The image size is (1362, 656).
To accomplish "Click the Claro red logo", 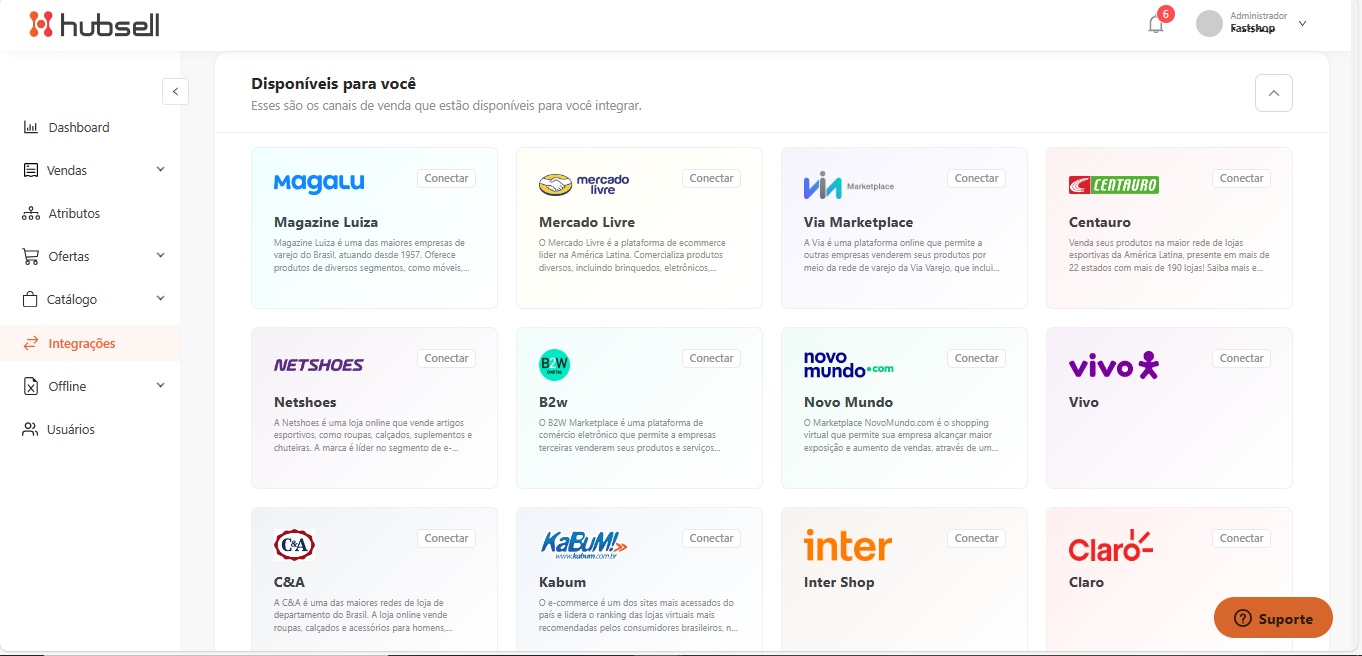I will pos(1111,545).
